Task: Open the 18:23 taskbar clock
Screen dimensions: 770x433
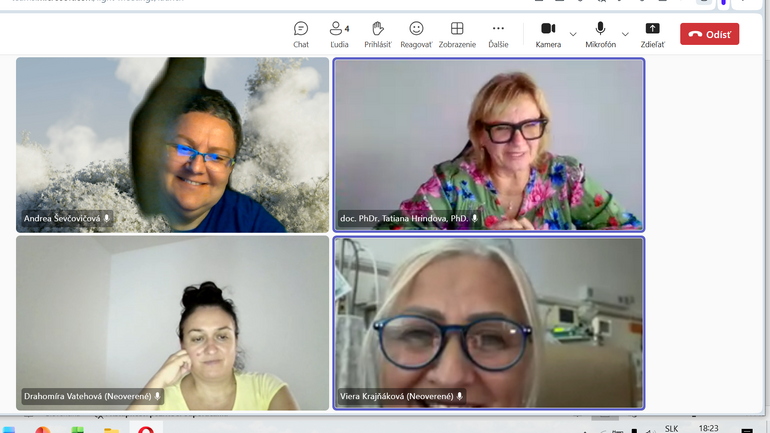Action: click(708, 429)
